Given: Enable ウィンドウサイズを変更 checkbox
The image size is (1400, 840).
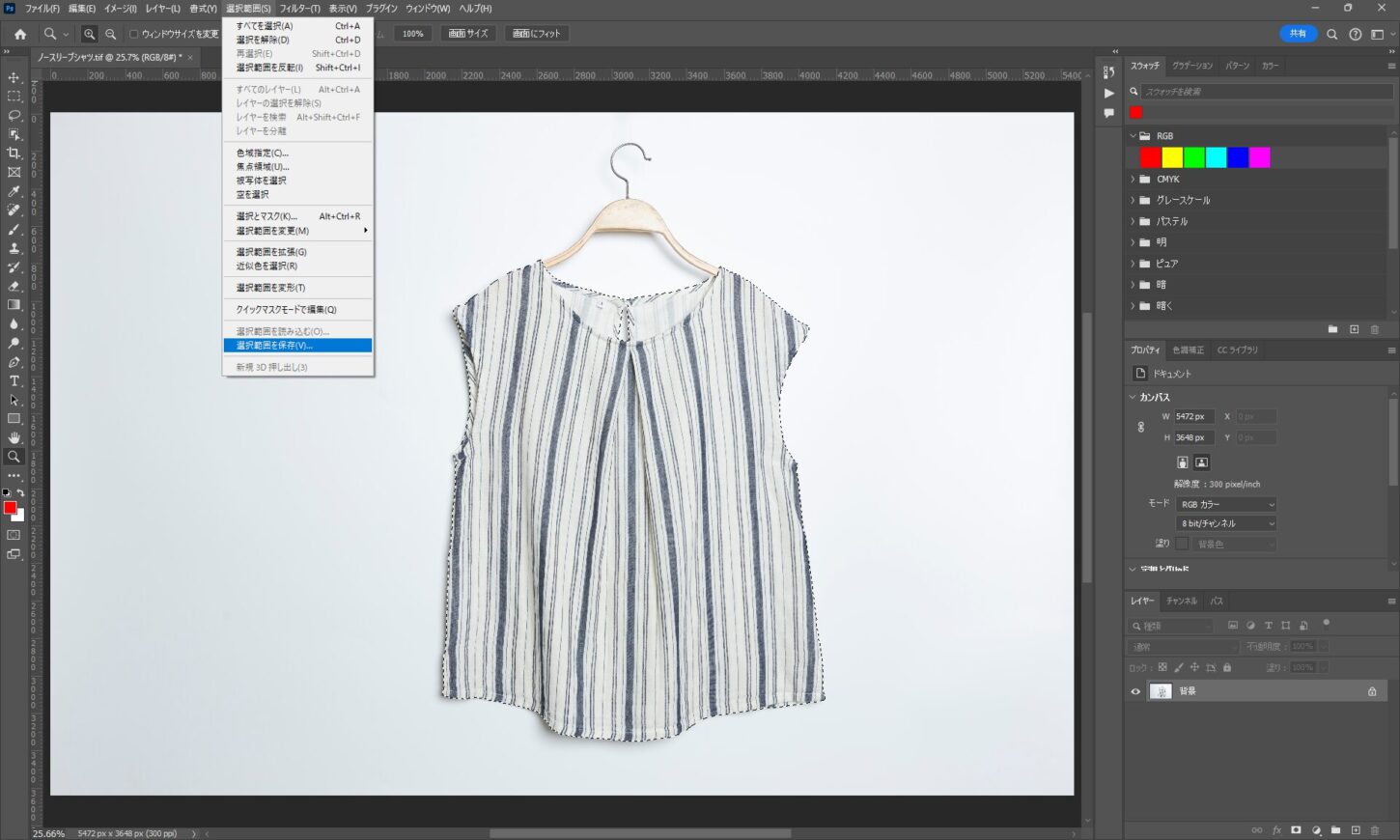Looking at the screenshot, I should [x=134, y=34].
